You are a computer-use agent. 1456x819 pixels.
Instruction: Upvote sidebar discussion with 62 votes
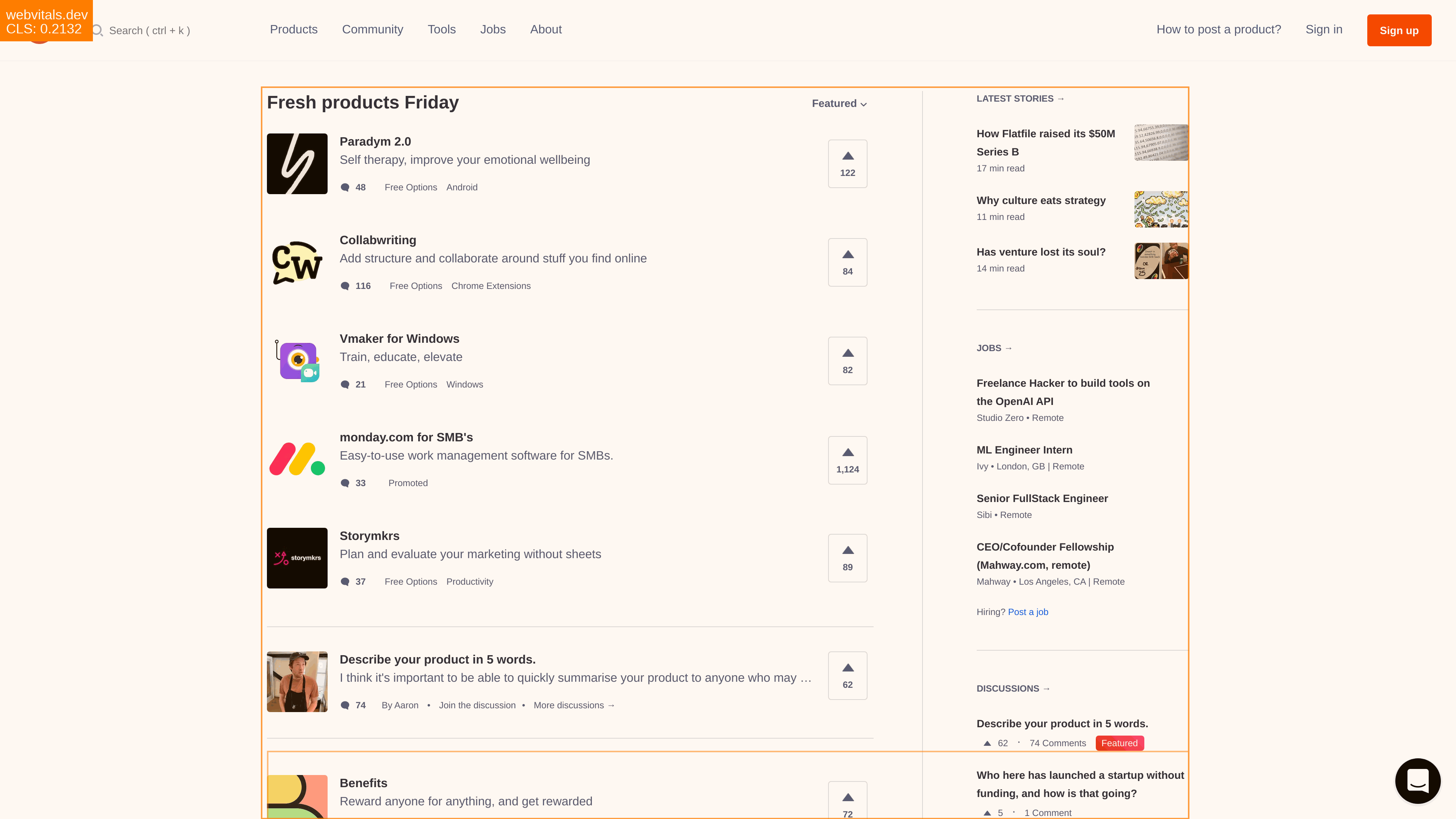pyautogui.click(x=987, y=743)
